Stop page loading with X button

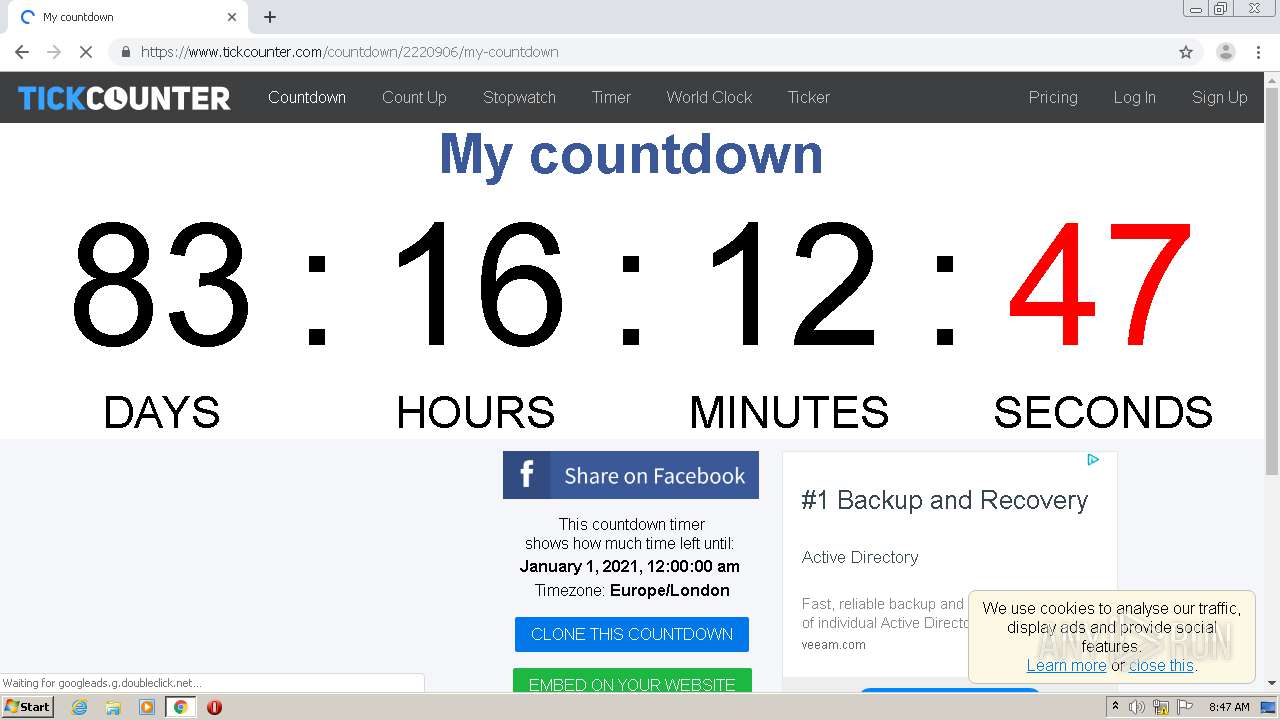86,52
